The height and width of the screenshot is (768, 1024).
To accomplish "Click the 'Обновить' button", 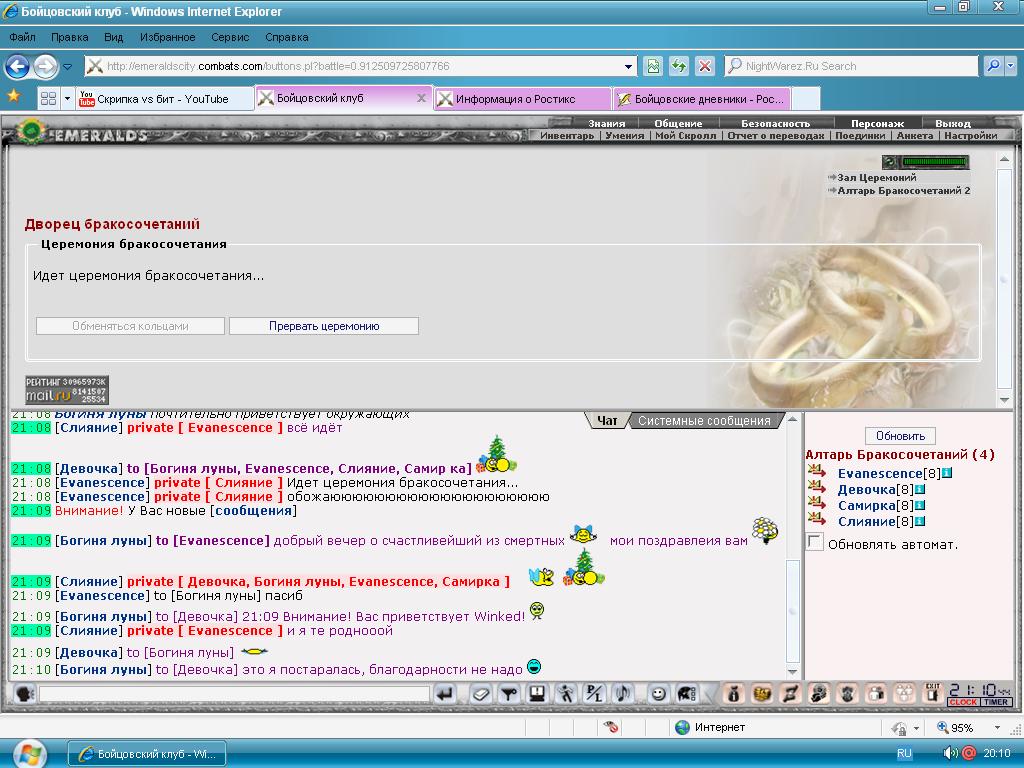I will point(900,436).
